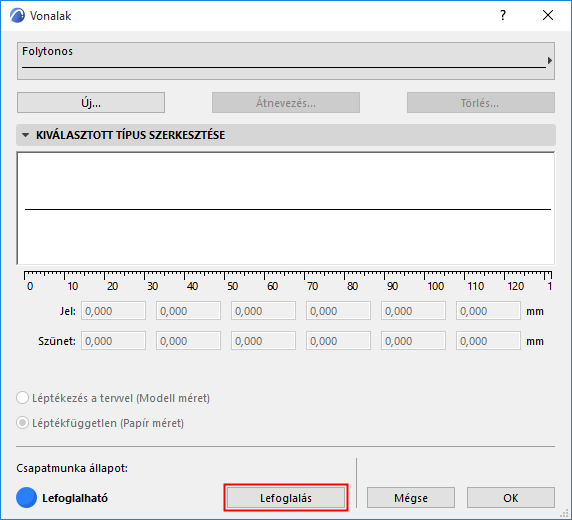Click the Lefoglalható status text
Viewport: 572px width, 520px height.
75,498
